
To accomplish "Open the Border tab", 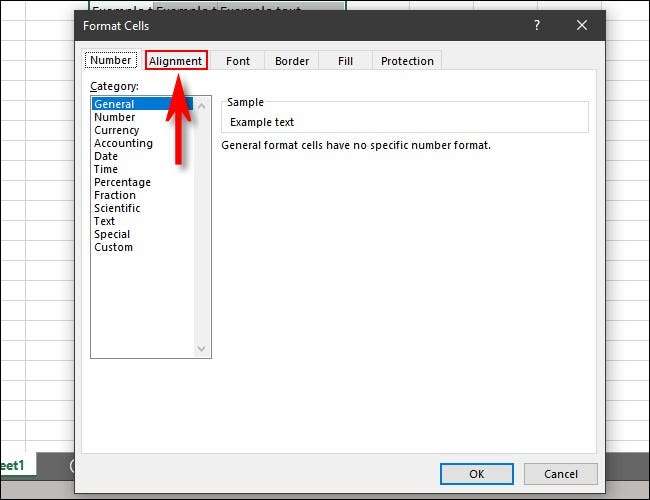I will point(292,61).
